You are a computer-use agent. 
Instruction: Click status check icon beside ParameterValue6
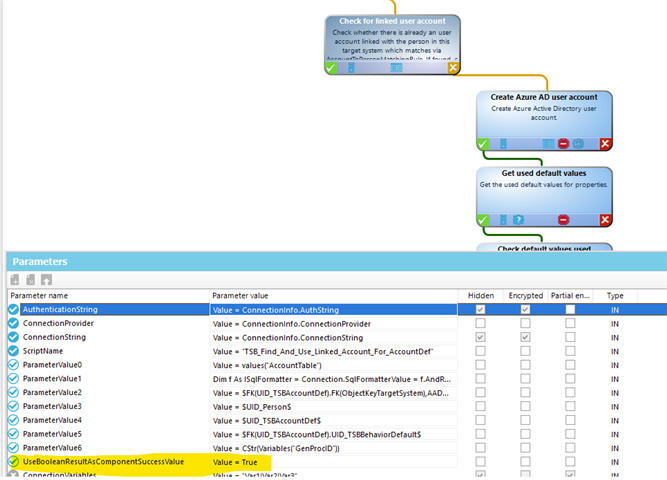(x=14, y=448)
